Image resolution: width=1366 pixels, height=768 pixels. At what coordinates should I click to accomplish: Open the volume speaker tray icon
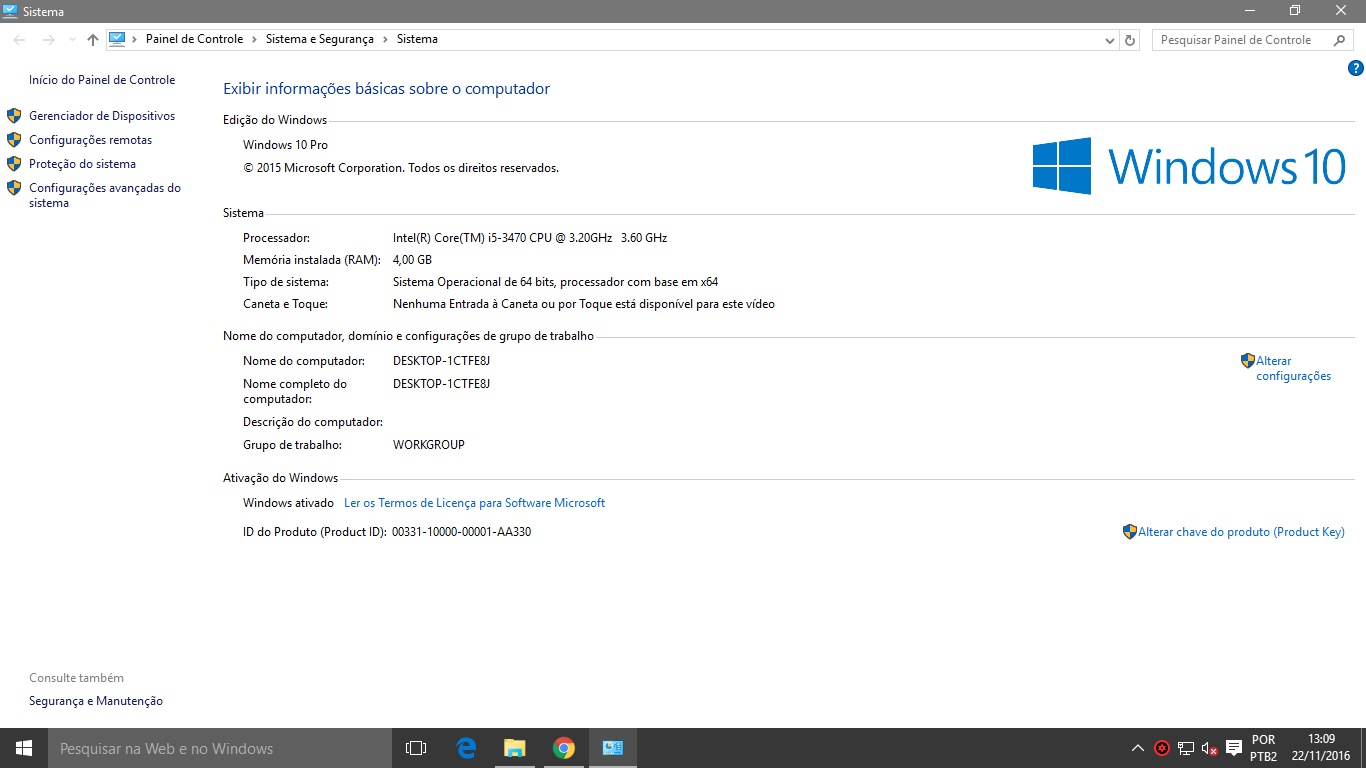pyautogui.click(x=1209, y=748)
